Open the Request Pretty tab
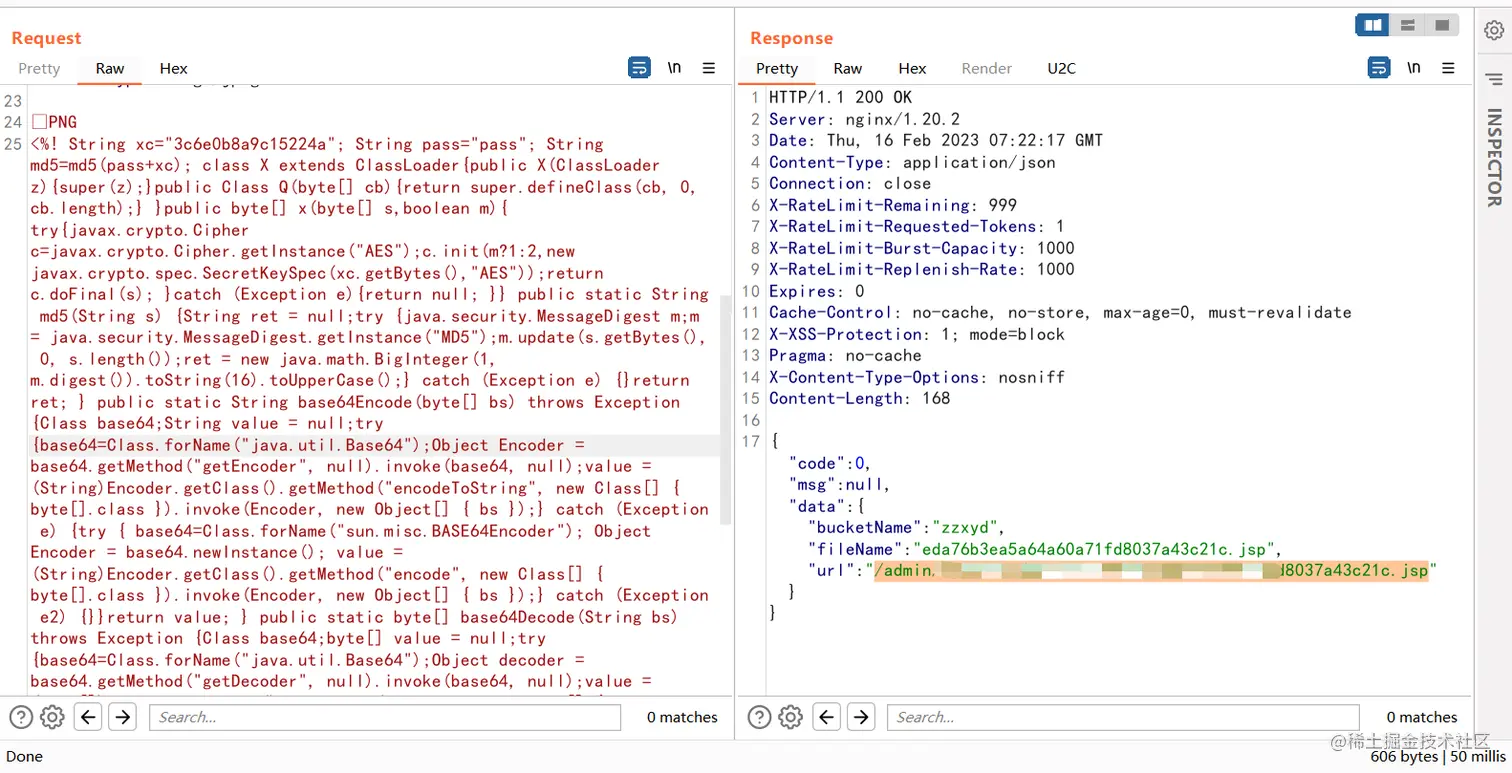The height and width of the screenshot is (773, 1512). (x=39, y=68)
